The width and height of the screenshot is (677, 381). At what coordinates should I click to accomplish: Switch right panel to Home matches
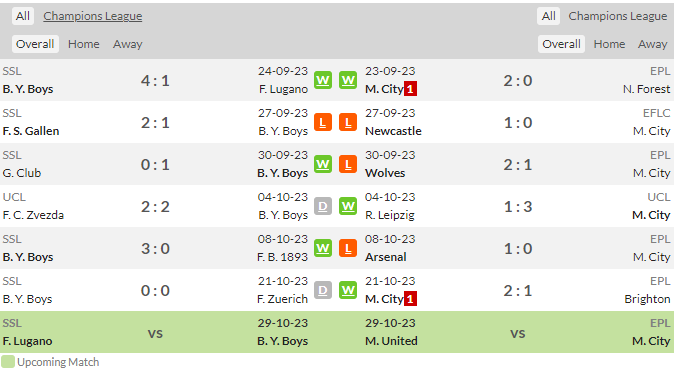click(x=609, y=44)
